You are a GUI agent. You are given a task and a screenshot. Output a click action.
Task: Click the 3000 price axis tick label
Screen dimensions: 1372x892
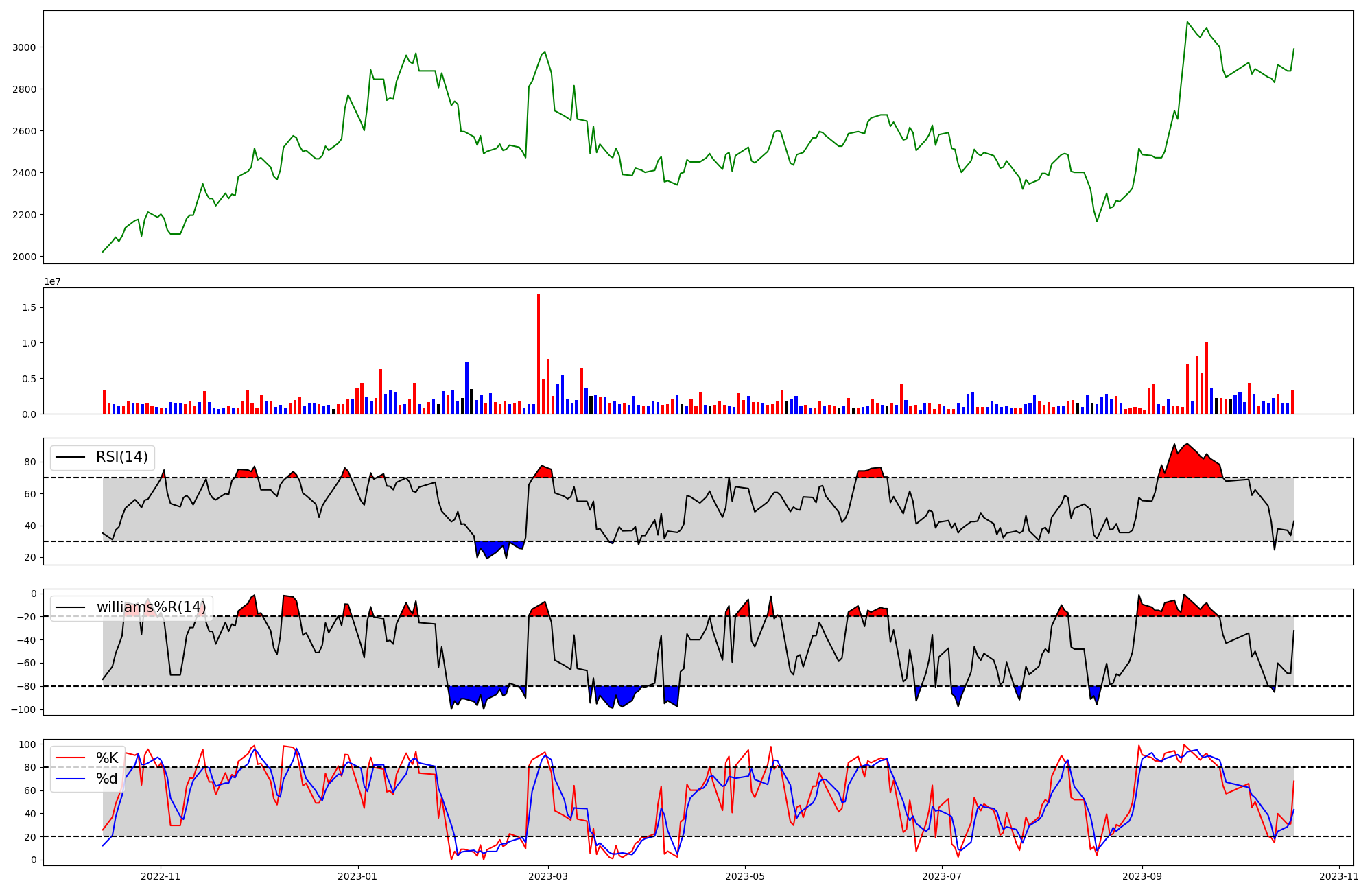click(x=25, y=47)
